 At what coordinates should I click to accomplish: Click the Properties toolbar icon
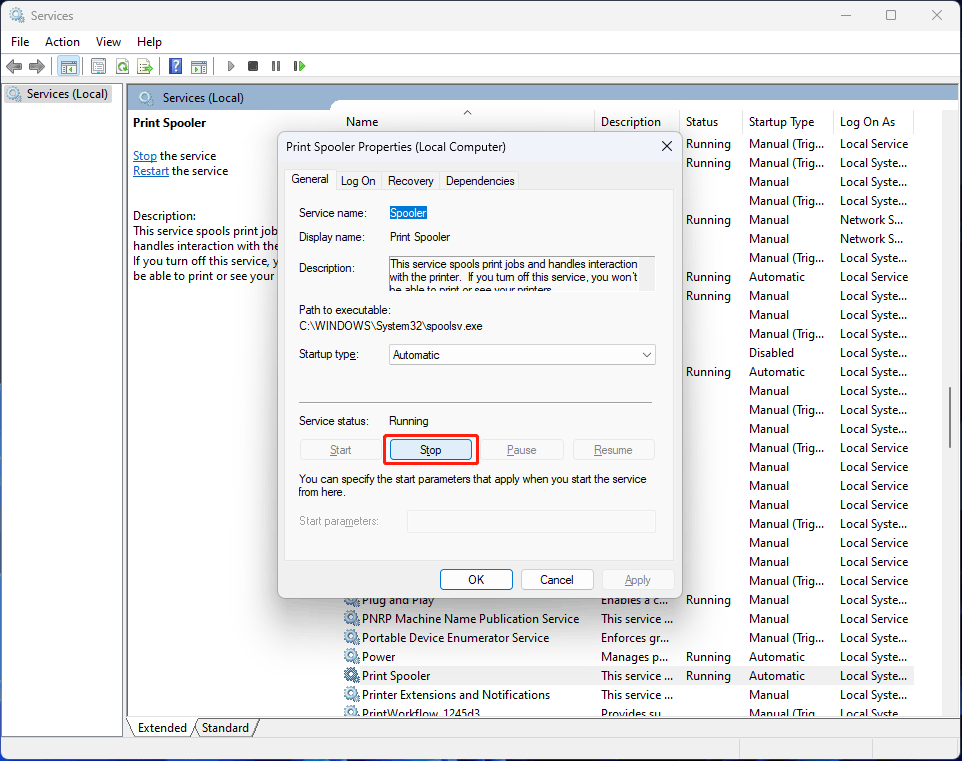(98, 66)
